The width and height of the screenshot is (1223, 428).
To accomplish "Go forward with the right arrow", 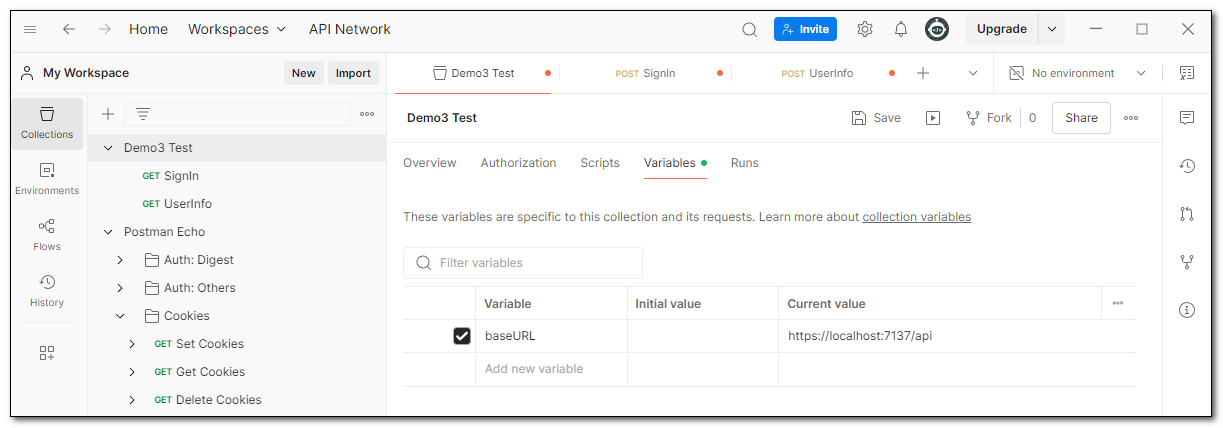I will coord(103,29).
